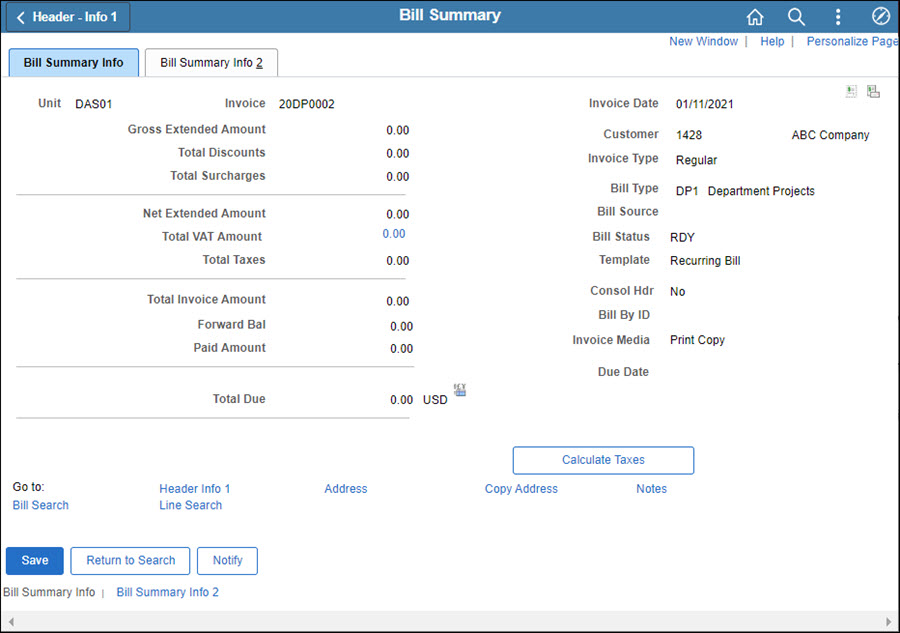Click the Calculate Taxes button
The height and width of the screenshot is (633, 900).
tap(603, 460)
